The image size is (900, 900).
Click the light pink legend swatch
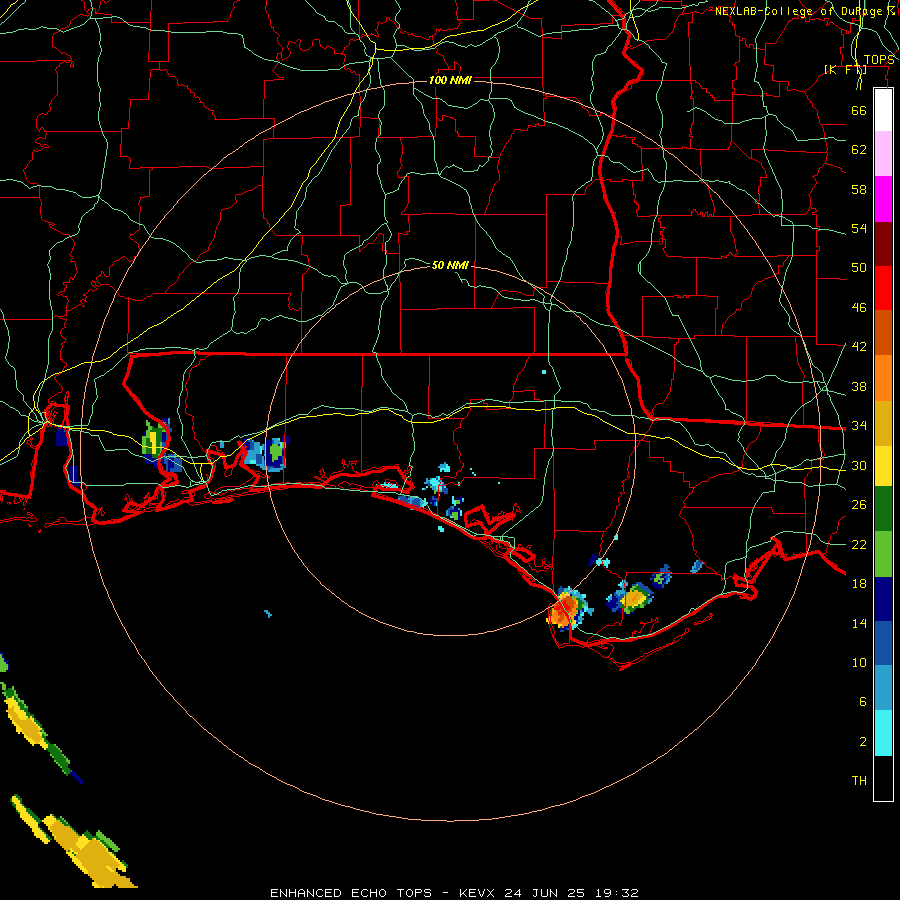coord(883,154)
